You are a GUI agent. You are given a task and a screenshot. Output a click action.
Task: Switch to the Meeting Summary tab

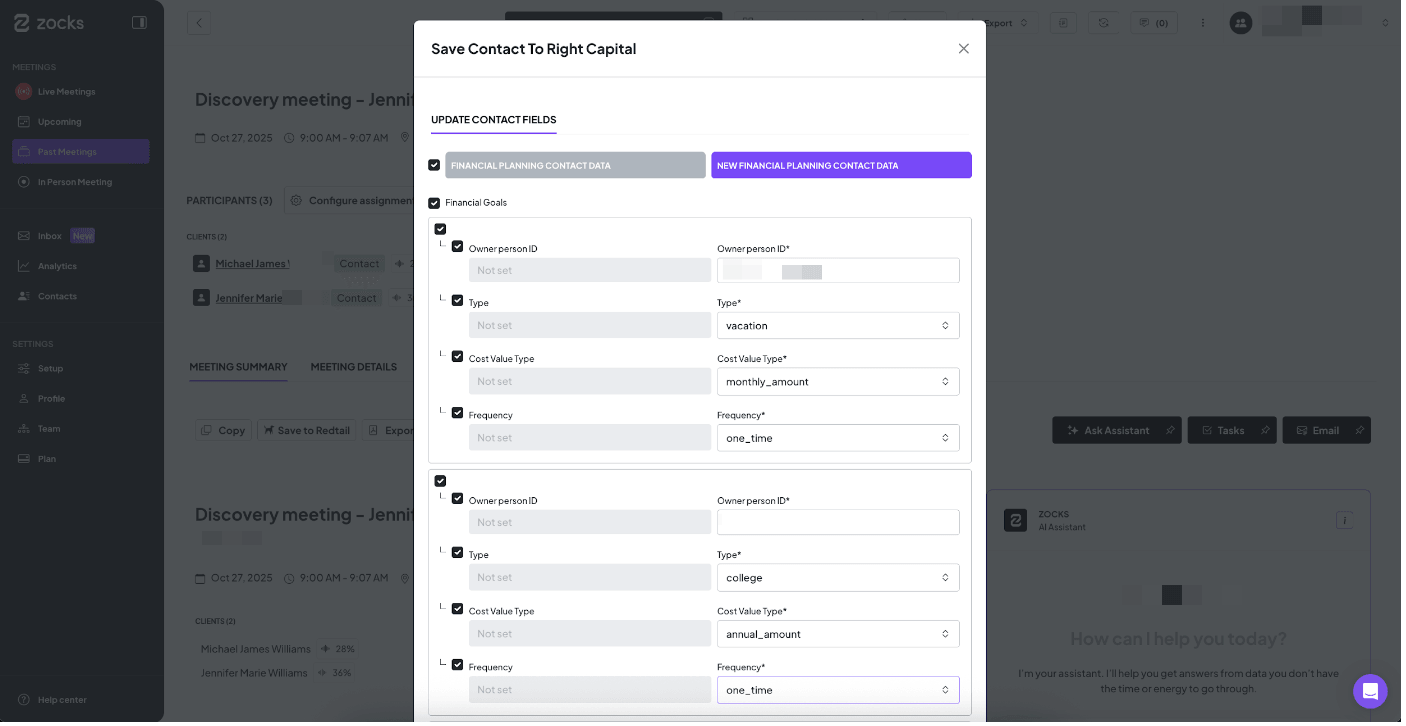coord(238,367)
